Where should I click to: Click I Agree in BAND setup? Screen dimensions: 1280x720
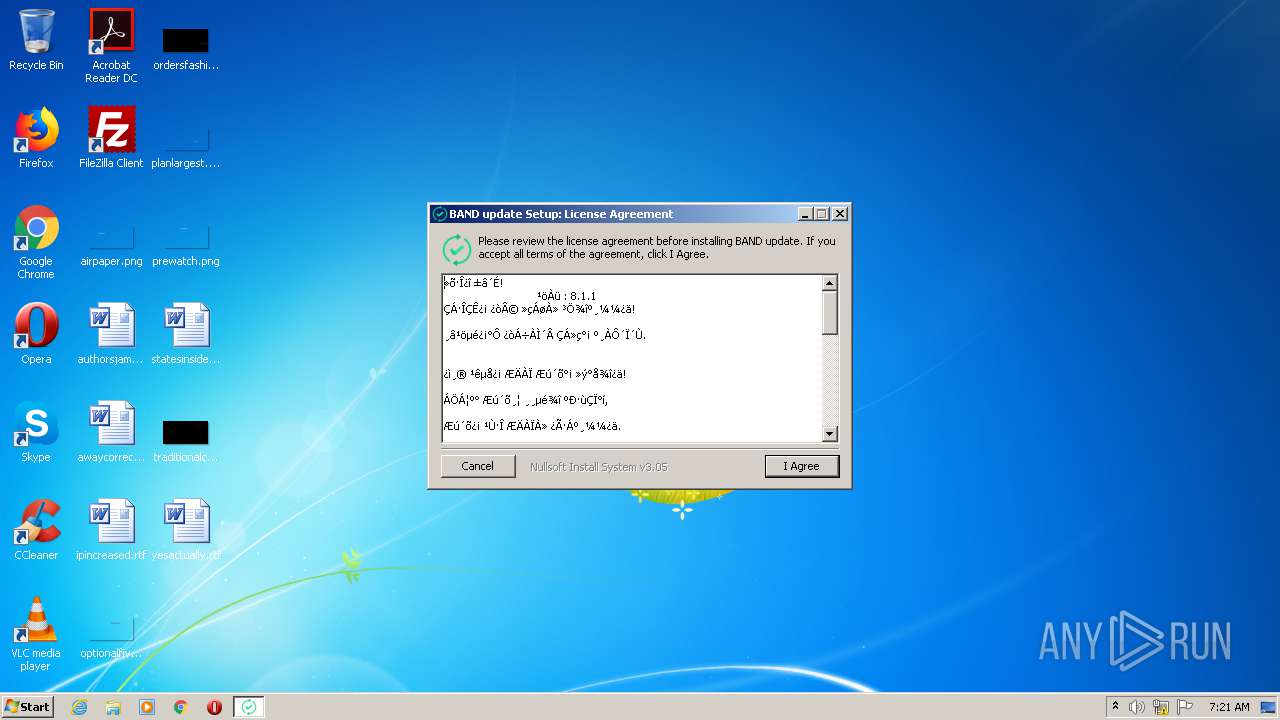(801, 466)
